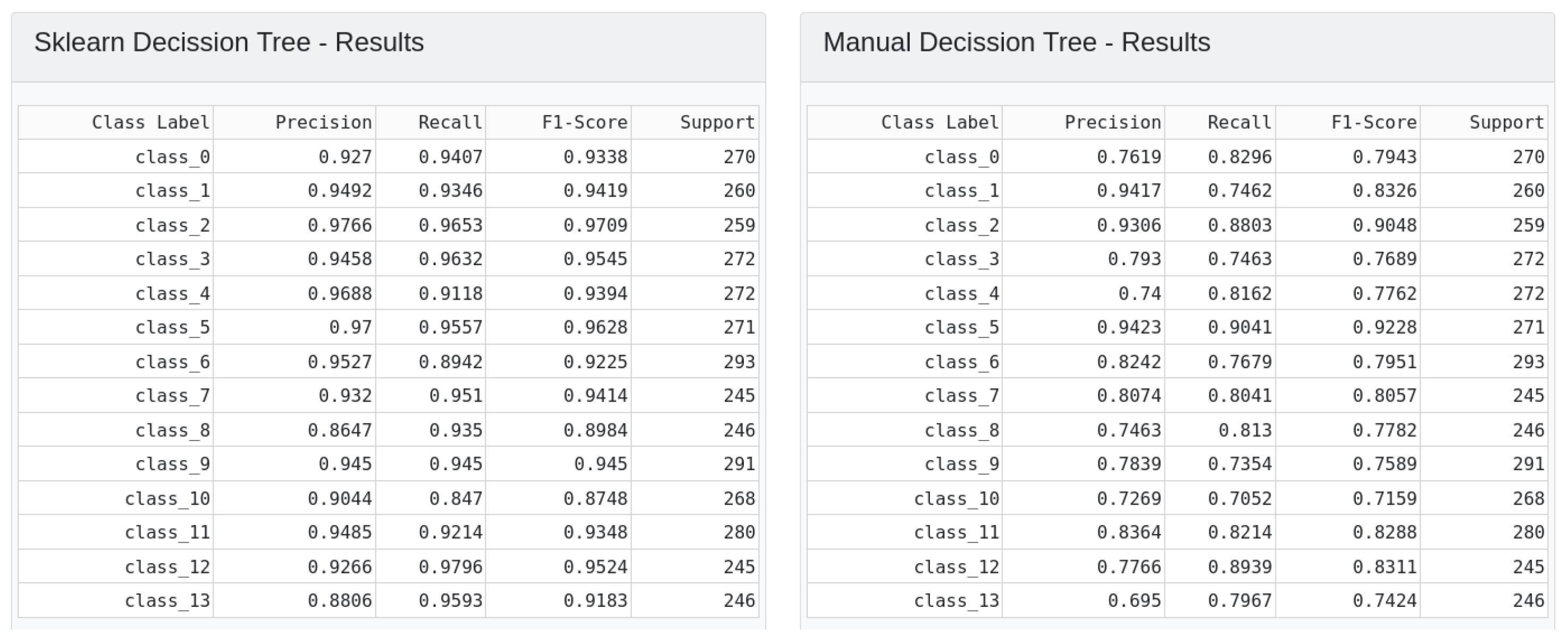Click Sklearn class_6 support value 293
This screenshot has height=644, width=1568.
tap(739, 362)
